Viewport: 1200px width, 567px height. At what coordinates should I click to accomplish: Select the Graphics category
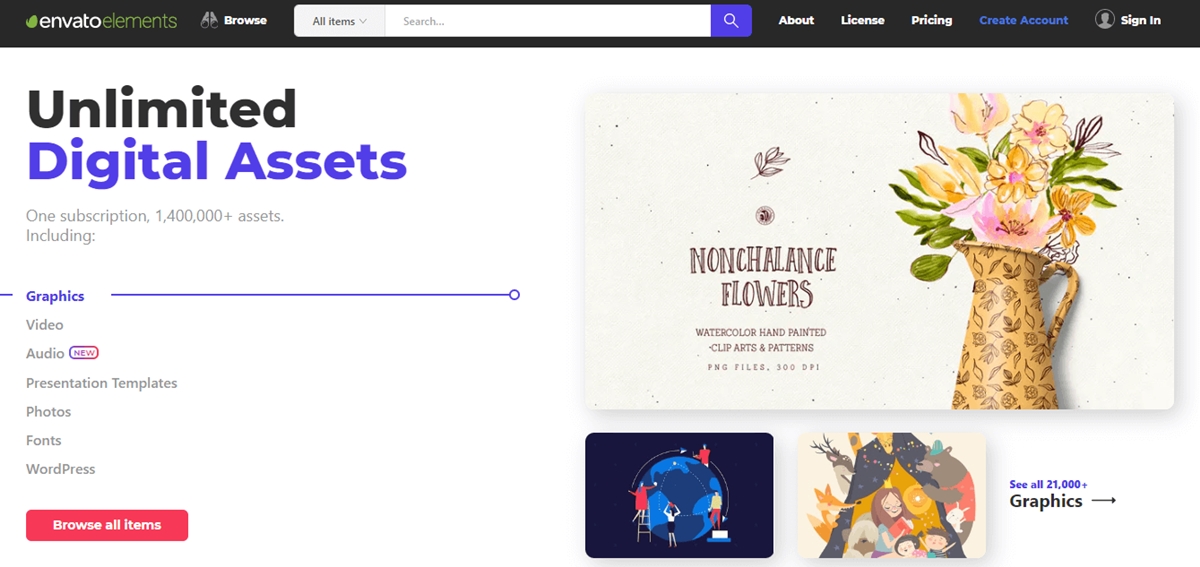[55, 296]
